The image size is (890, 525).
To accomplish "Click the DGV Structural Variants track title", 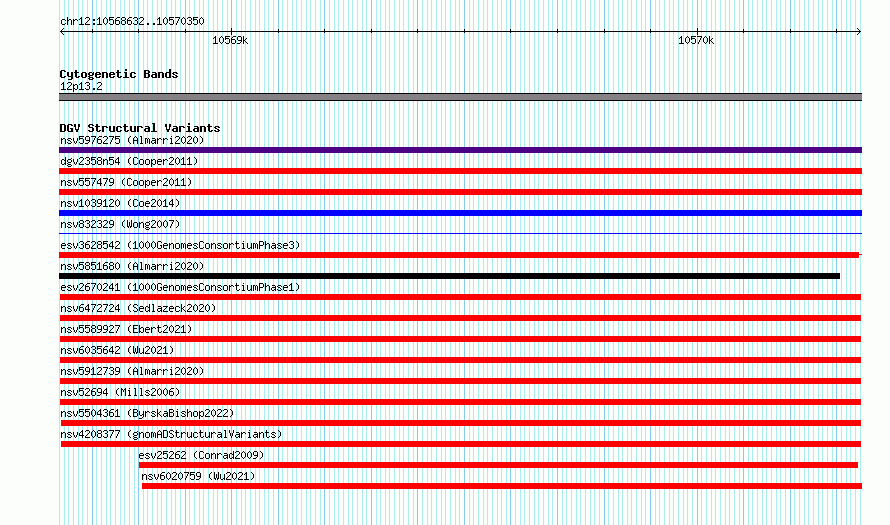I will (140, 128).
